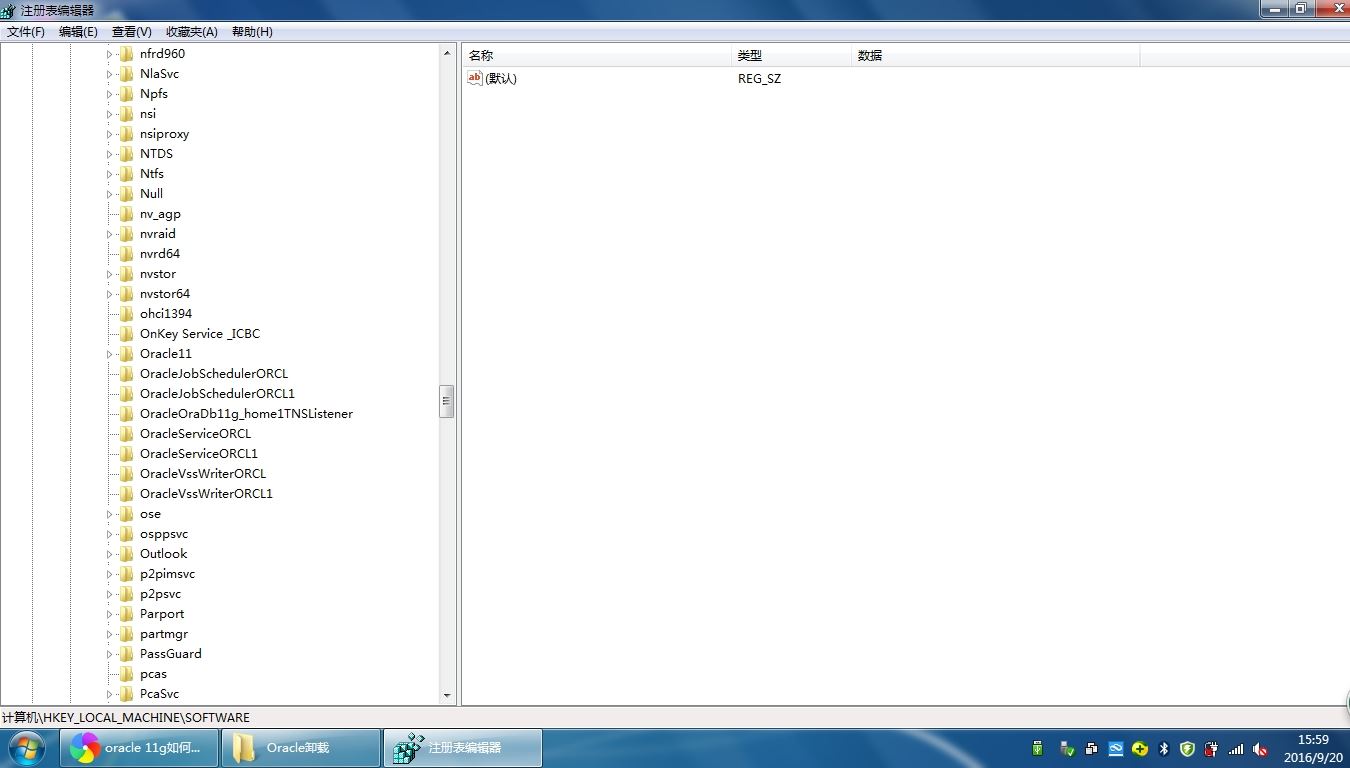Click the pcas folder icon

pyautogui.click(x=126, y=674)
